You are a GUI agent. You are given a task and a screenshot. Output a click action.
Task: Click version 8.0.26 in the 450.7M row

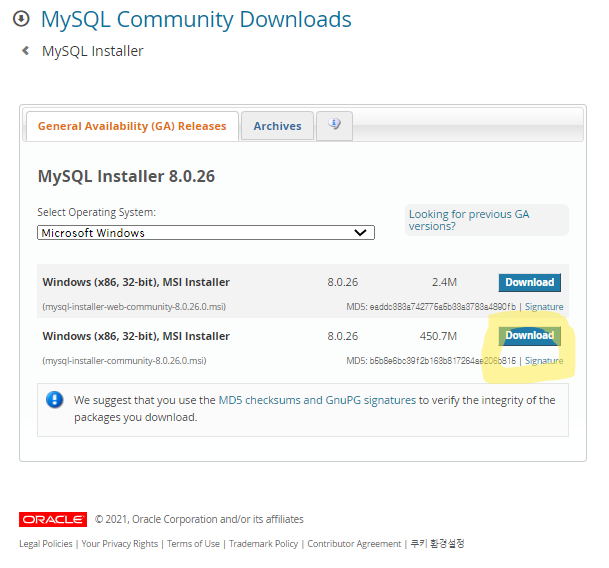pyautogui.click(x=343, y=336)
